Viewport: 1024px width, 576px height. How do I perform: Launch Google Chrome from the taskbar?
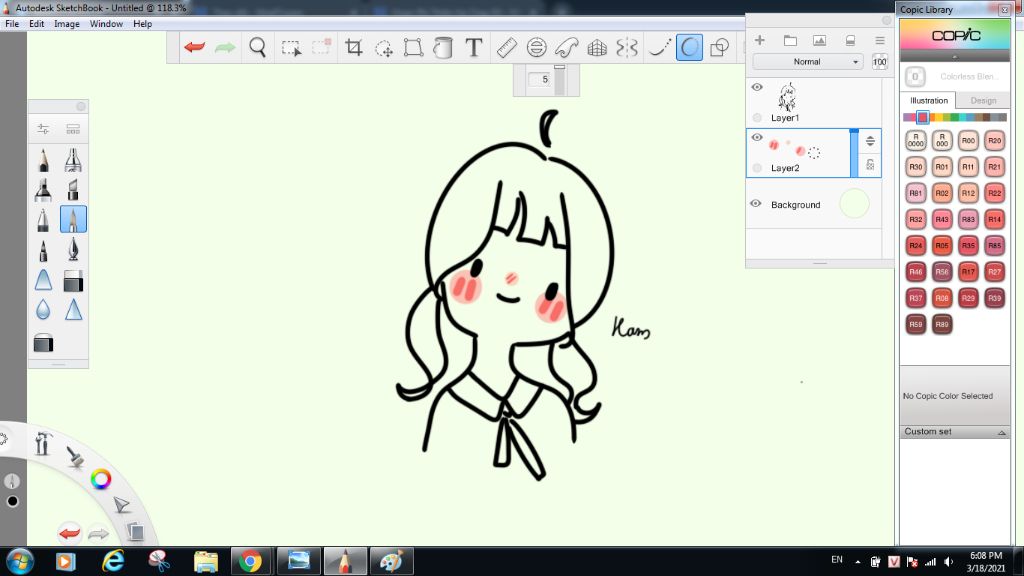pyautogui.click(x=250, y=561)
